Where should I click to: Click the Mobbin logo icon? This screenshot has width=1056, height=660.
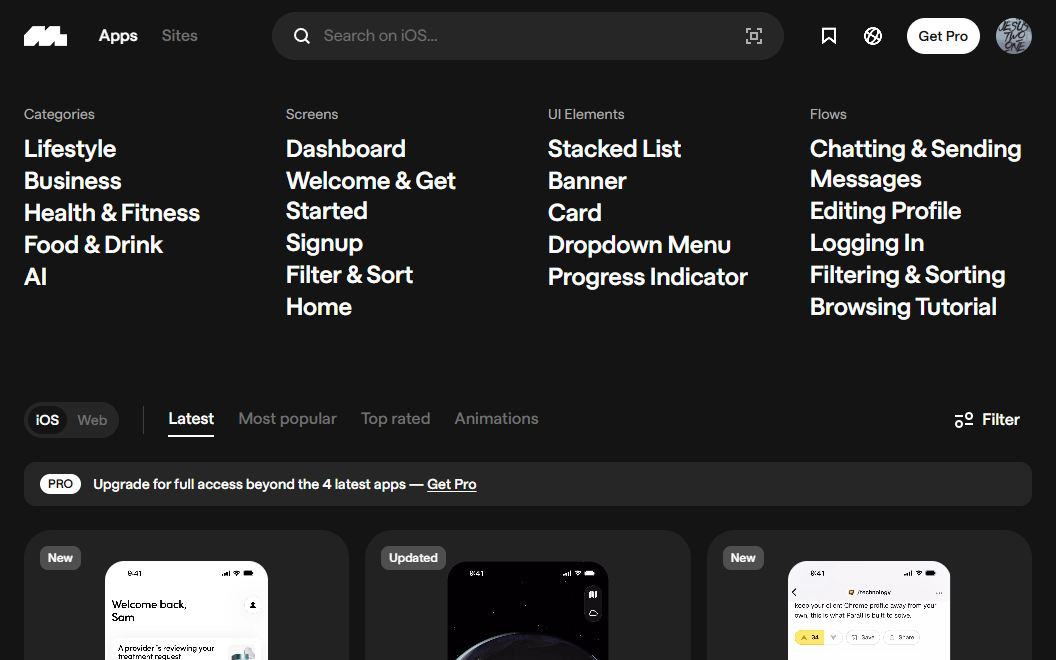coord(45,36)
